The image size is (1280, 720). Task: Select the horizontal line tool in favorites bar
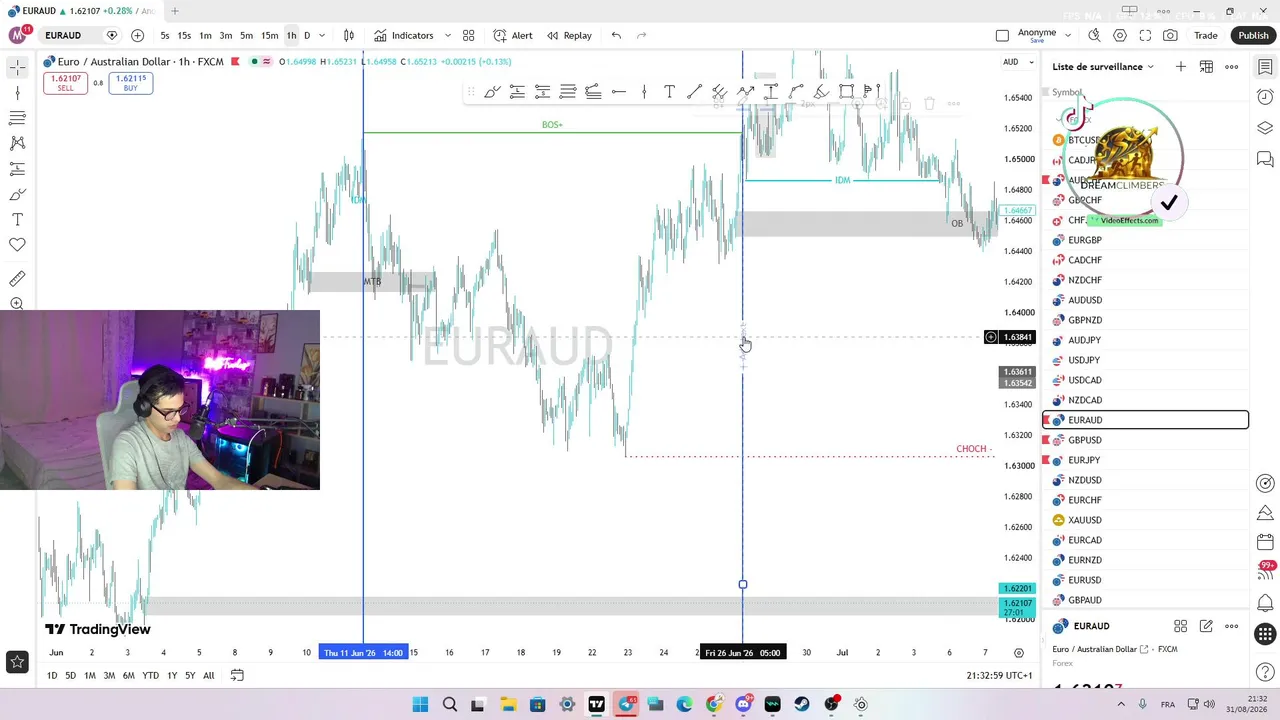coord(619,92)
